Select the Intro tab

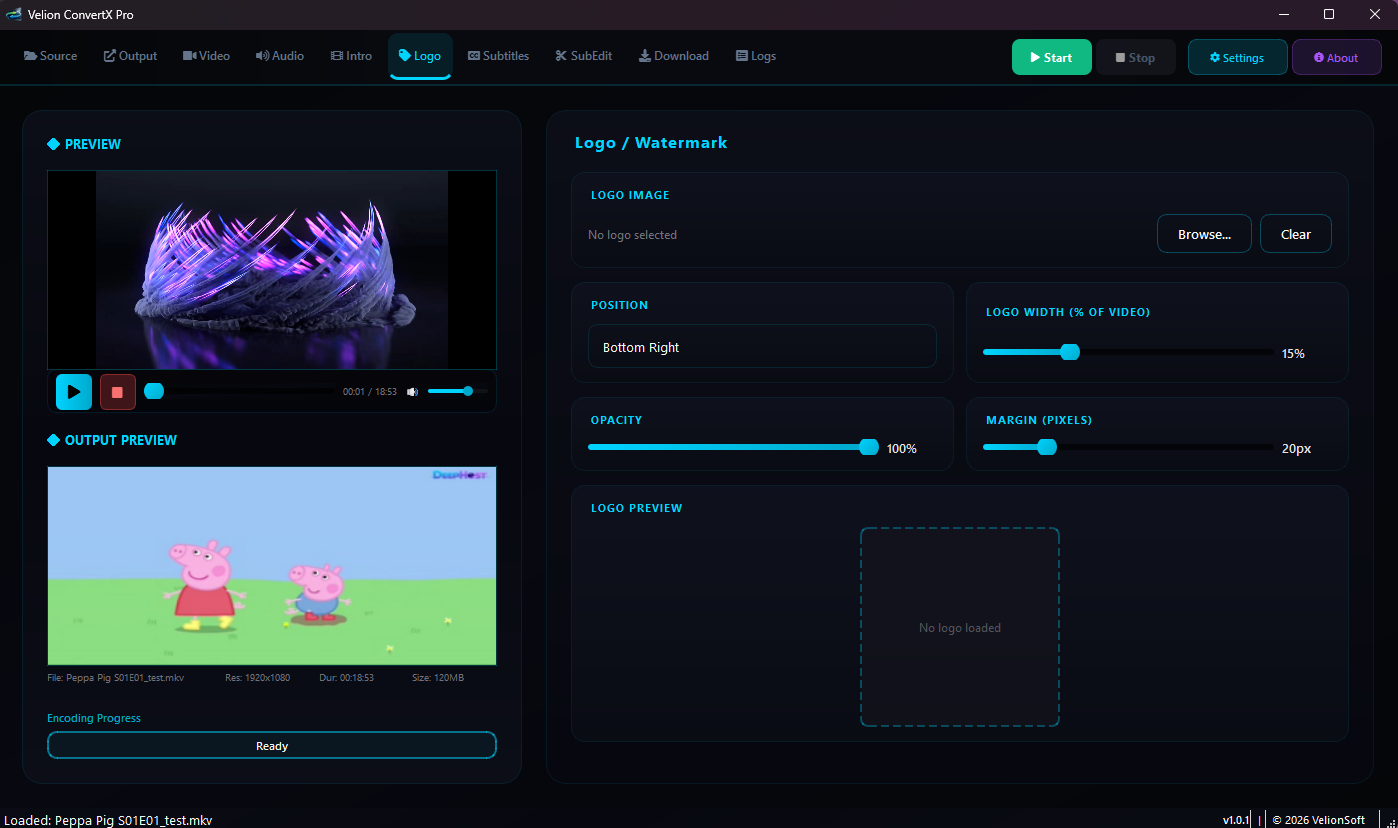(351, 56)
